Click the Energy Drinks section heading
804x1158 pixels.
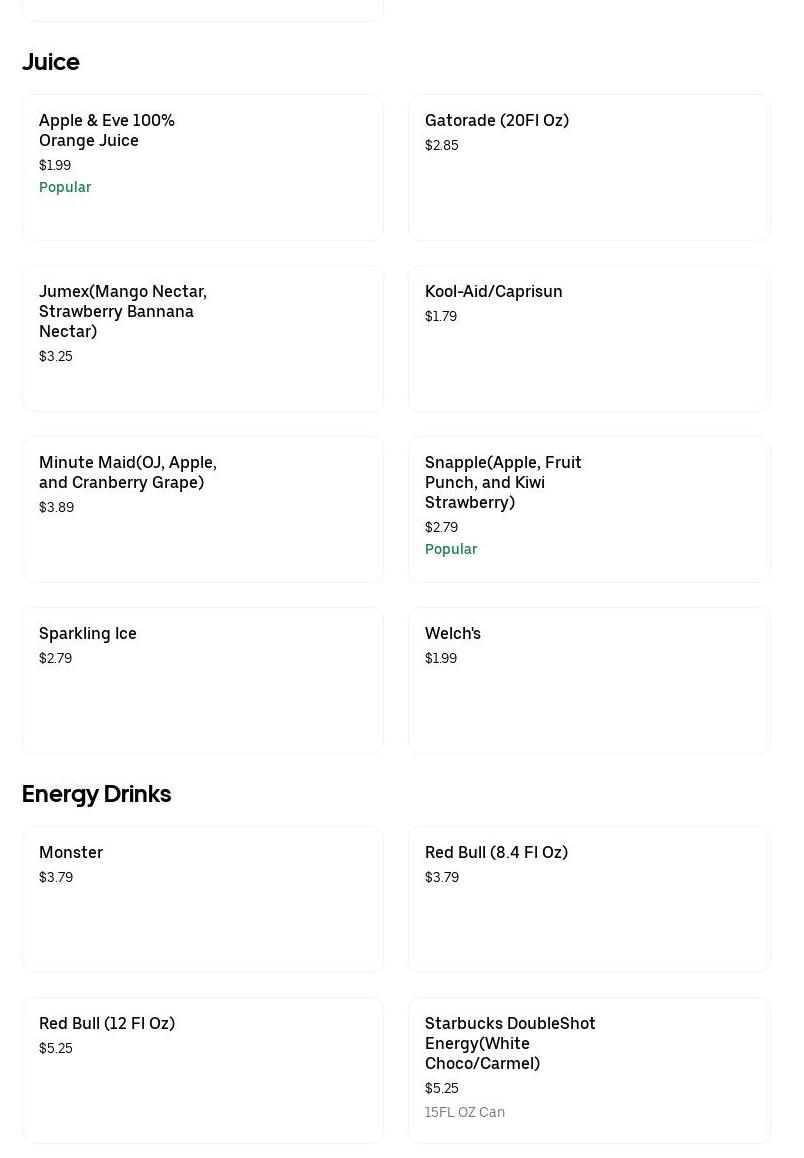[x=97, y=794]
